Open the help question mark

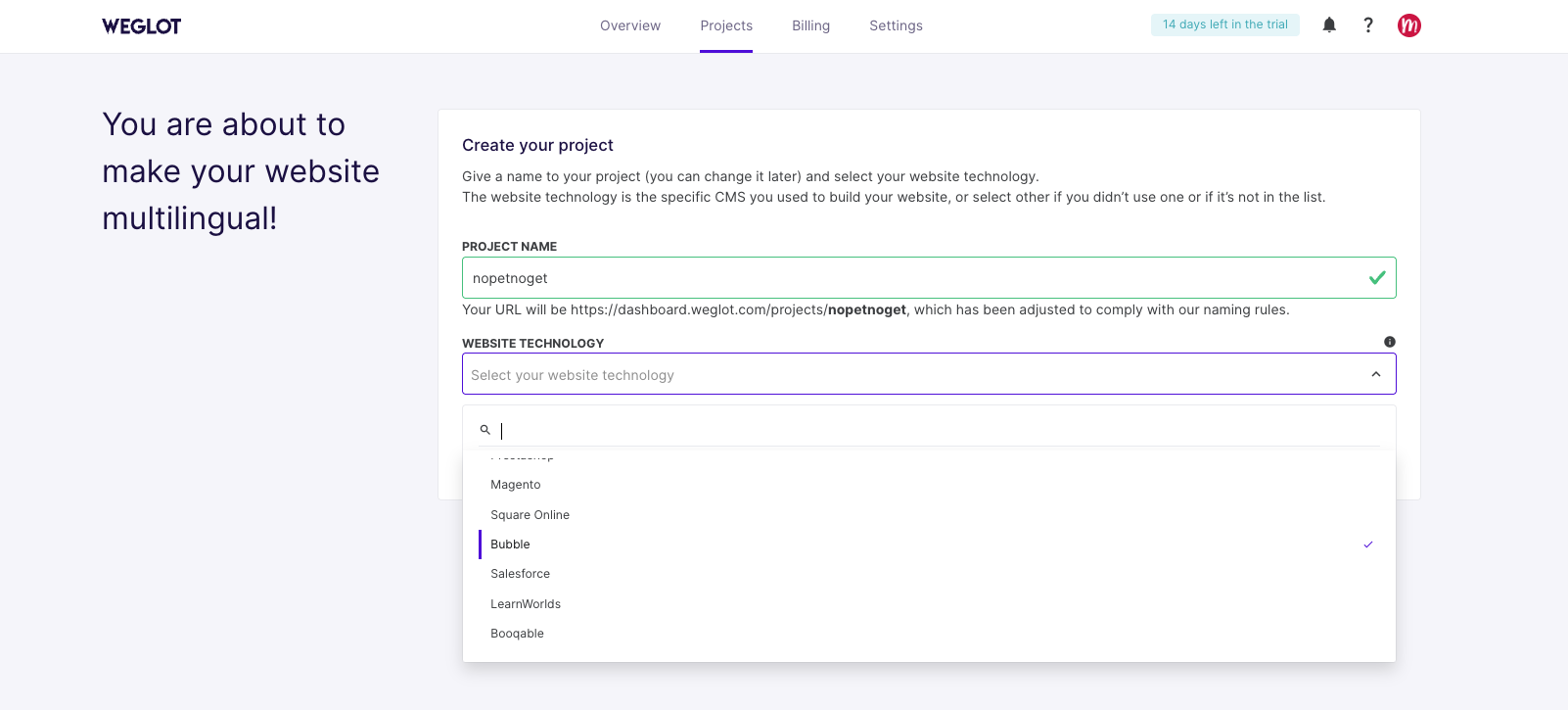coord(1368,25)
